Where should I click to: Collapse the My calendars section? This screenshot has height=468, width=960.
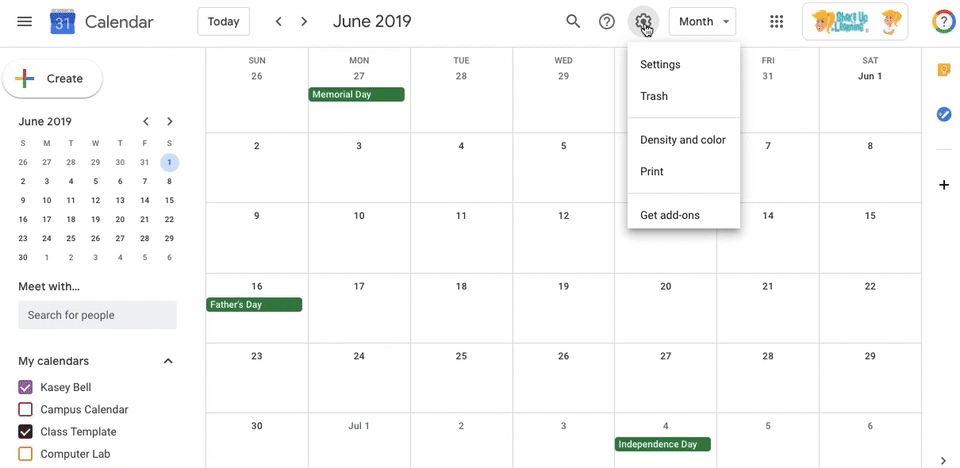click(x=168, y=361)
